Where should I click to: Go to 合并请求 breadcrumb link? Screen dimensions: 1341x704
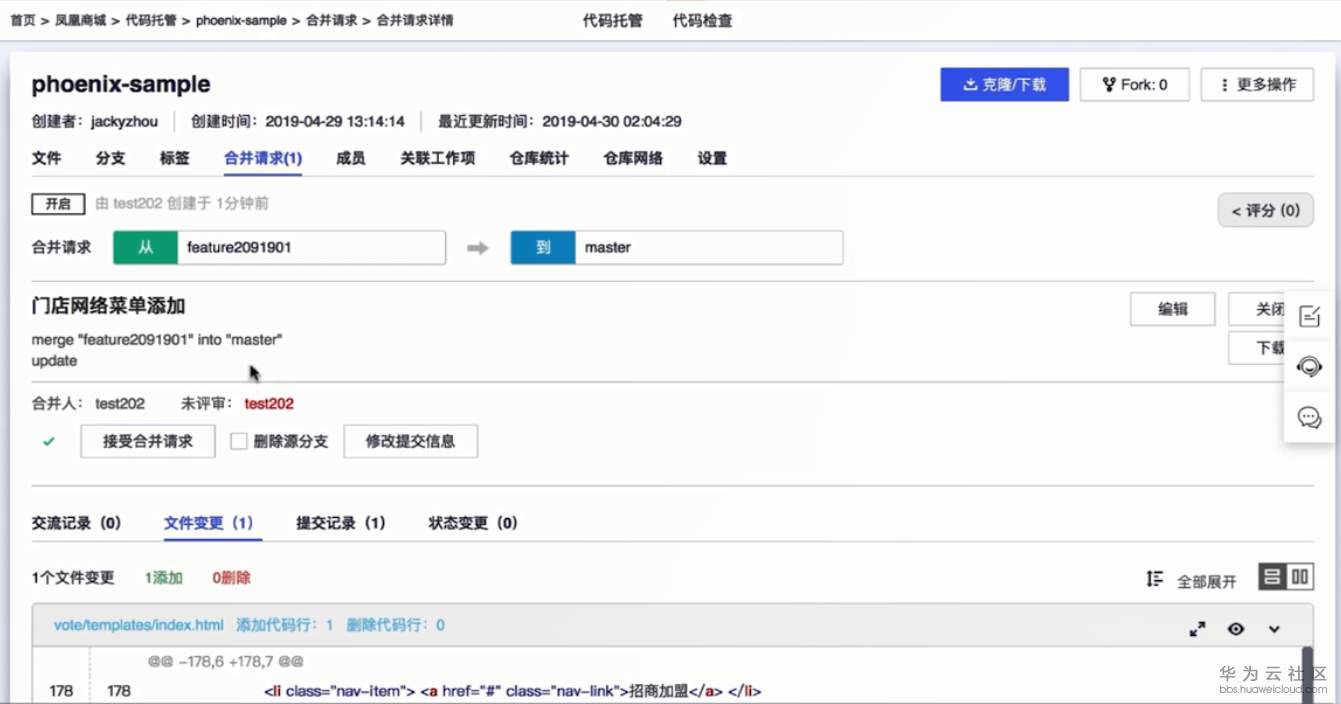click(331, 20)
